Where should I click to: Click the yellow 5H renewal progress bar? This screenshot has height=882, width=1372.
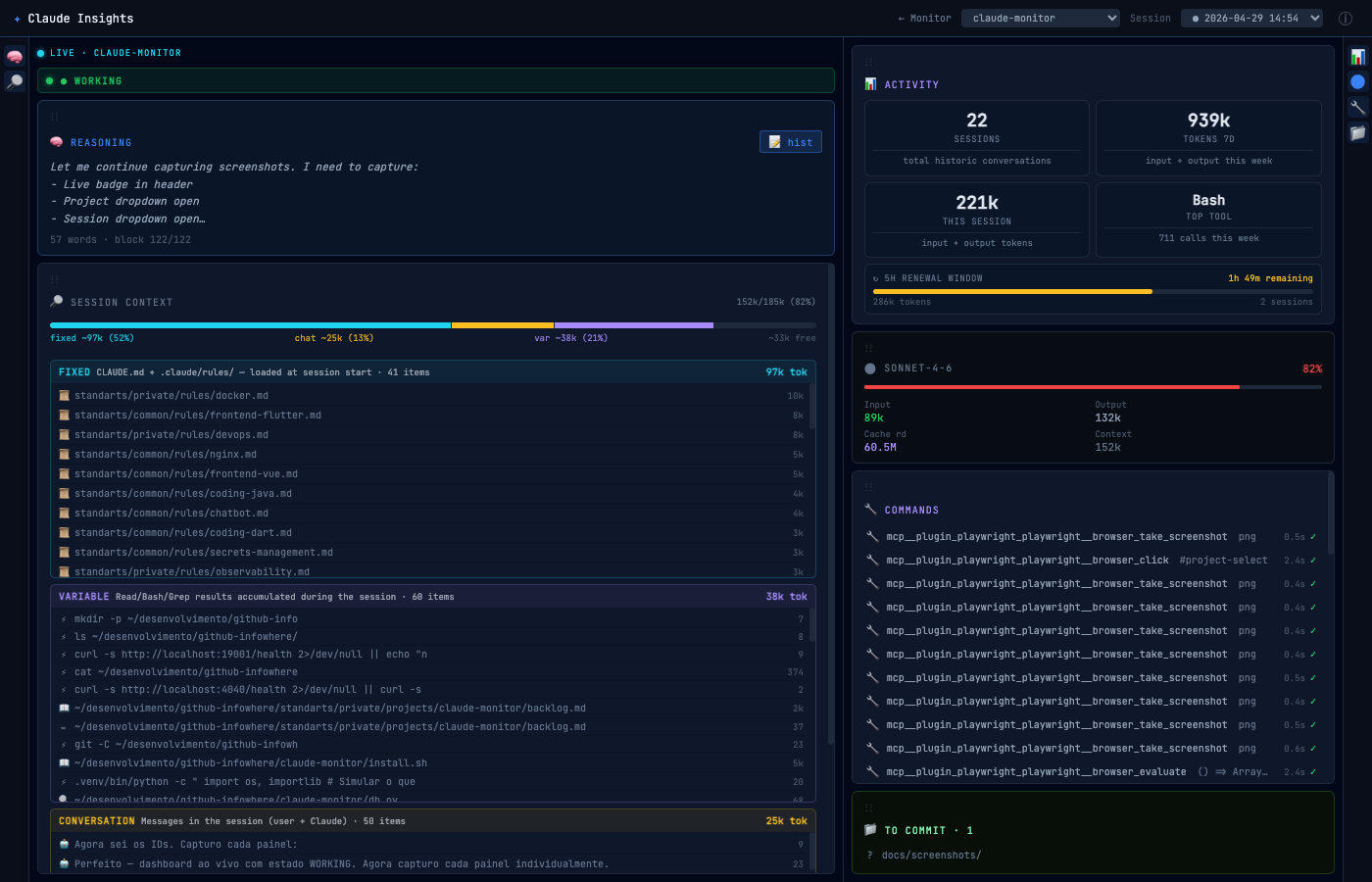pyautogui.click(x=1012, y=291)
